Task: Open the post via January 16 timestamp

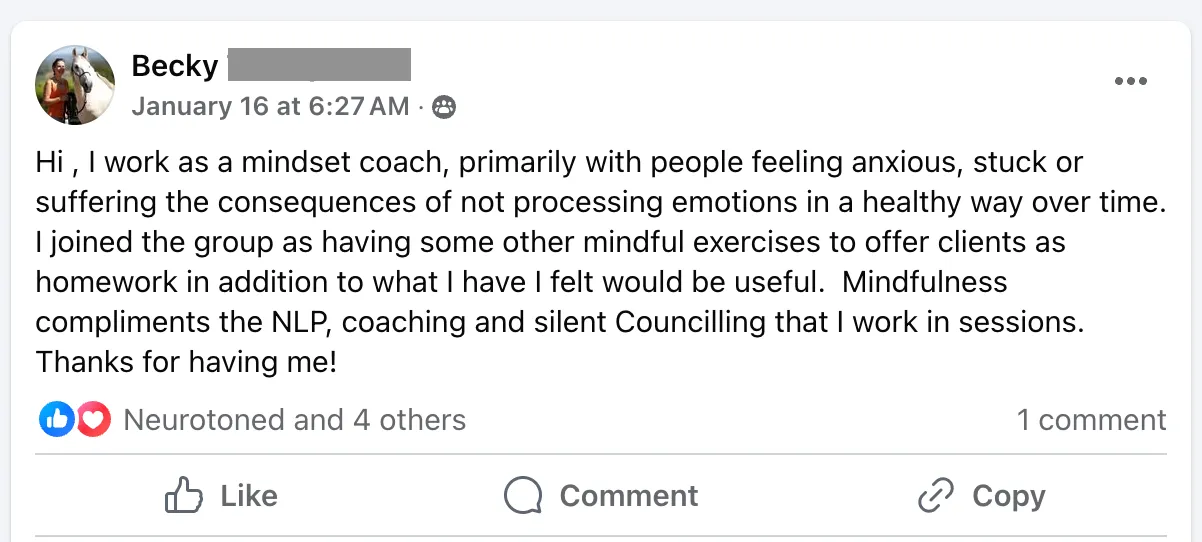Action: (x=270, y=106)
